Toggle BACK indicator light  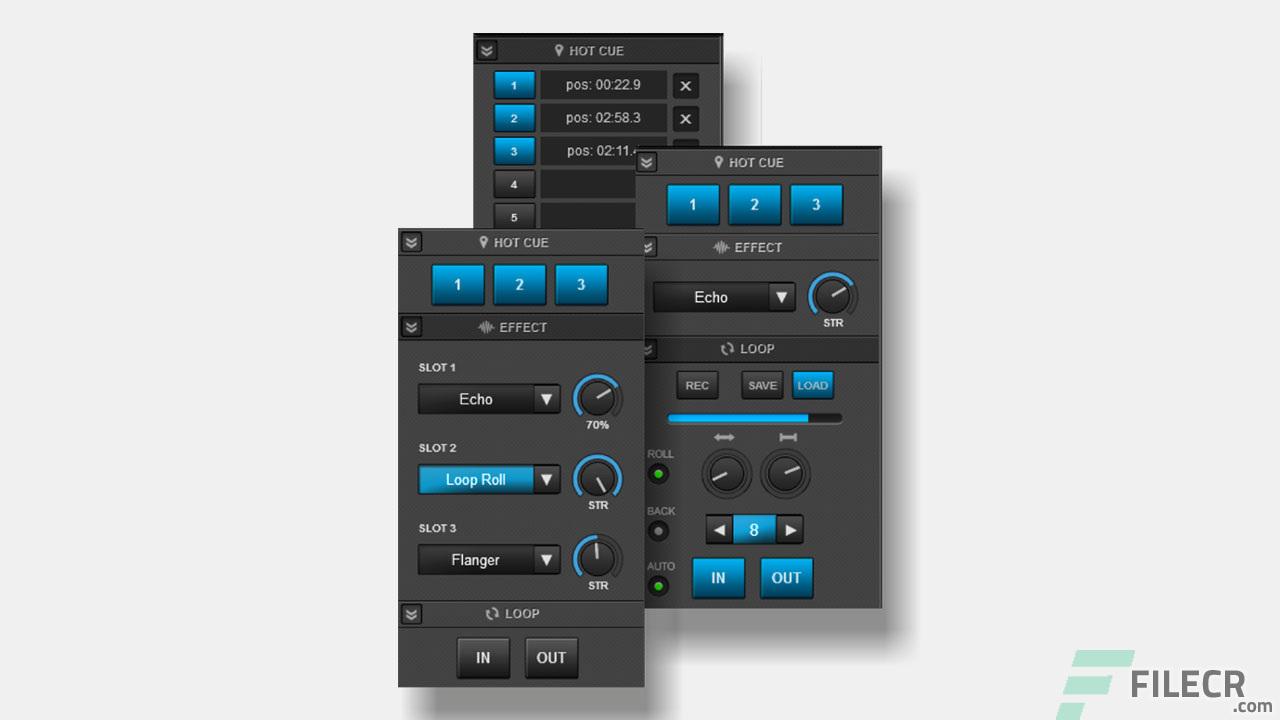point(660,530)
